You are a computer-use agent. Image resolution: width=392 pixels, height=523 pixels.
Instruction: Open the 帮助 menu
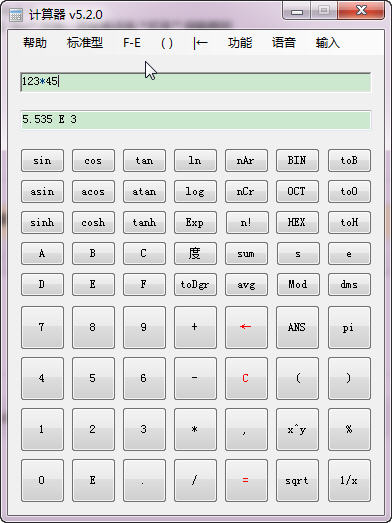coord(35,43)
